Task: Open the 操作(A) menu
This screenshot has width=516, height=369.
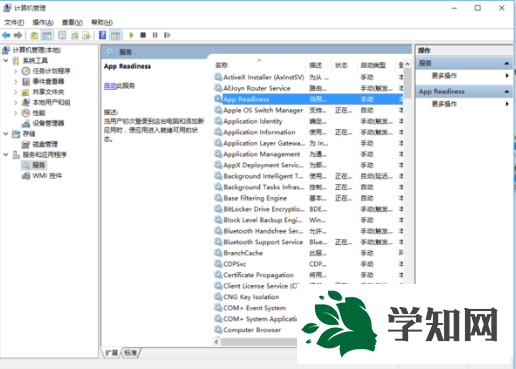Action: click(x=43, y=22)
